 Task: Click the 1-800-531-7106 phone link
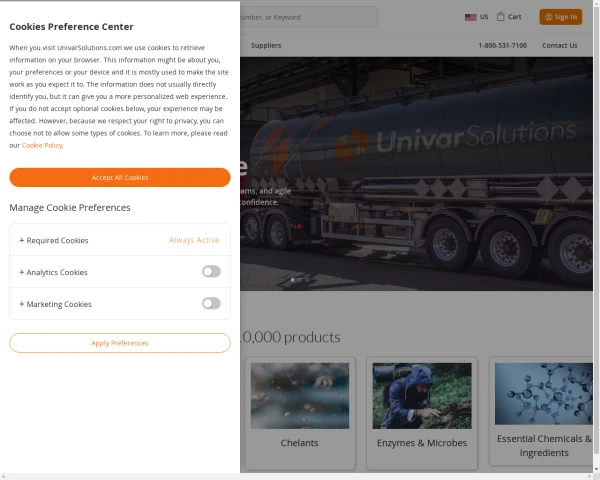(x=502, y=45)
